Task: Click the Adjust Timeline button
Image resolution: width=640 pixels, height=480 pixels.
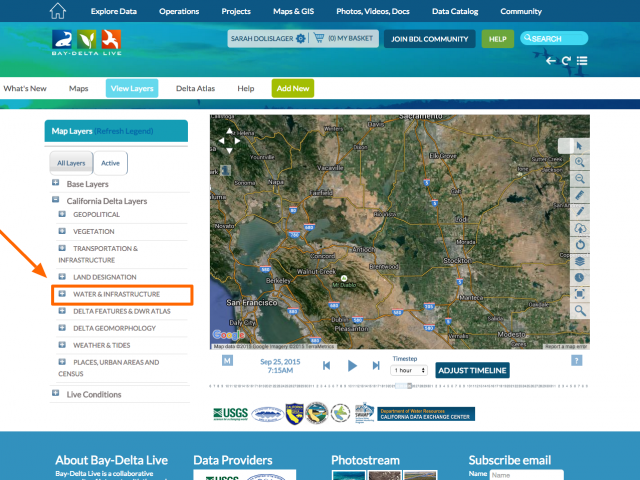Action: 472,370
